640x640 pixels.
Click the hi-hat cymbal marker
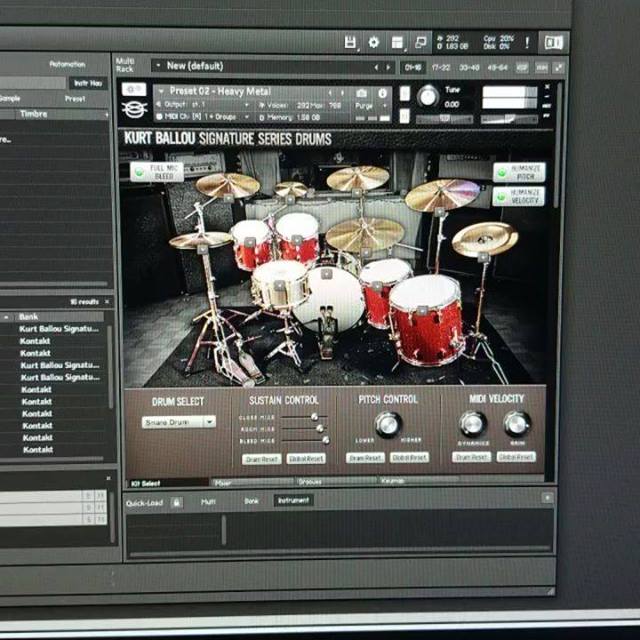202,249
